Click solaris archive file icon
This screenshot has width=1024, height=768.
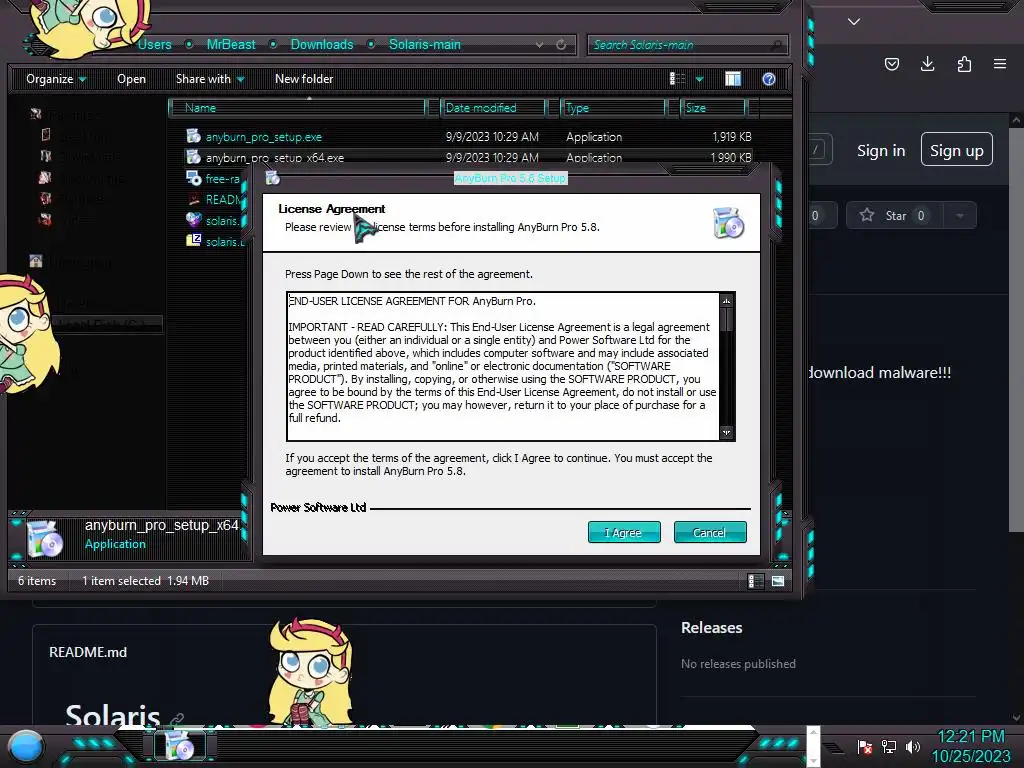[193, 241]
